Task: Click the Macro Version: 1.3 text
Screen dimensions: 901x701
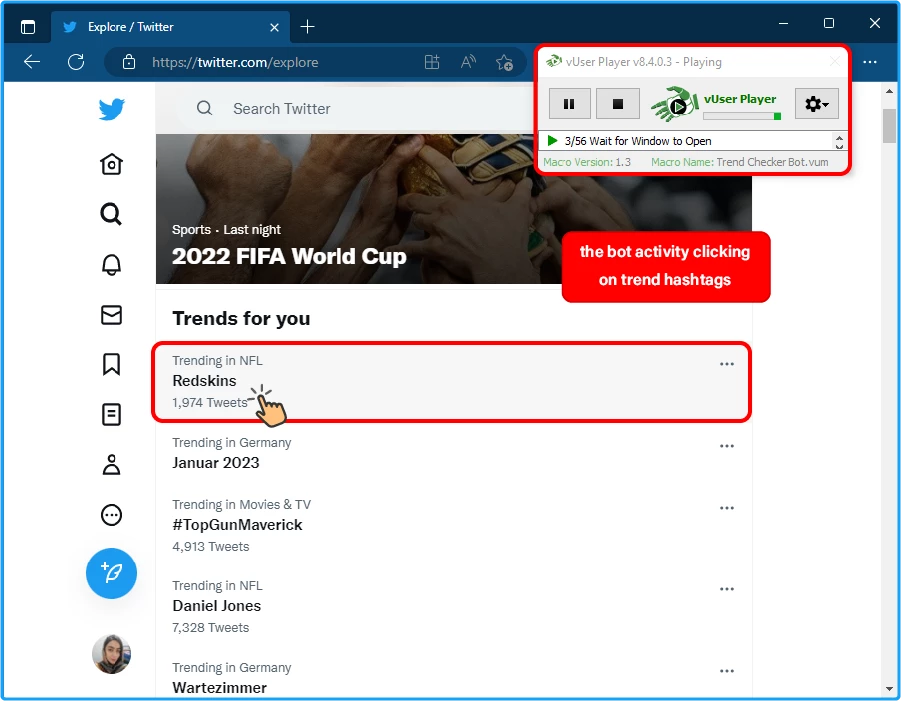Action: (587, 162)
